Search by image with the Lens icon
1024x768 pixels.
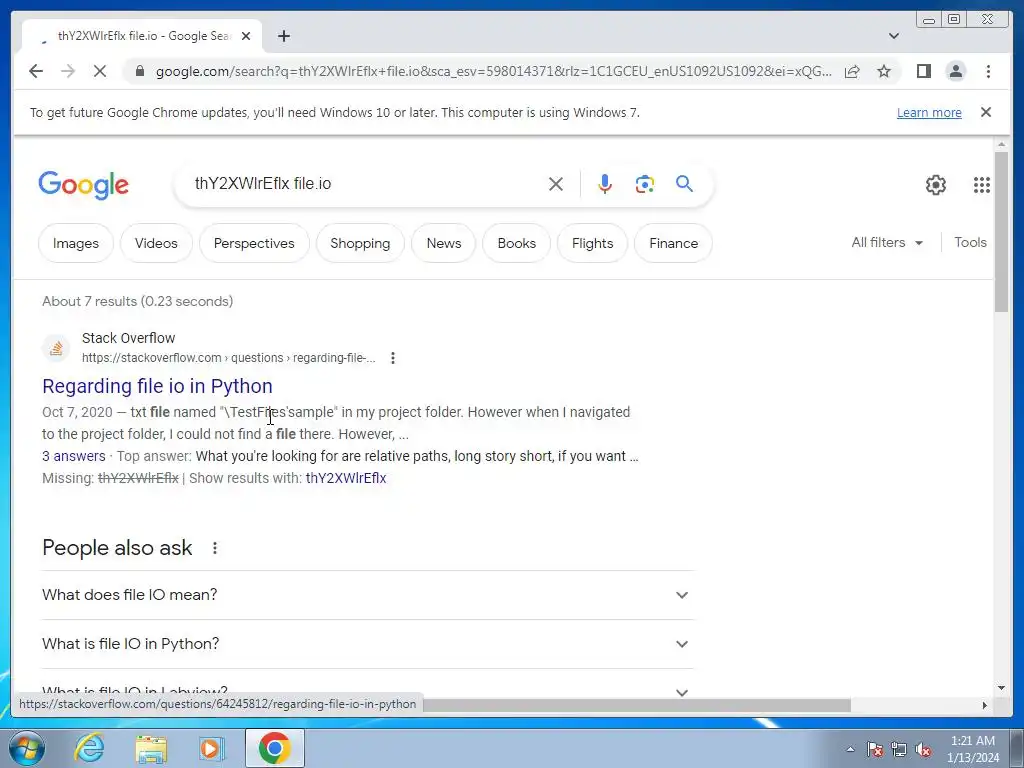tap(645, 184)
